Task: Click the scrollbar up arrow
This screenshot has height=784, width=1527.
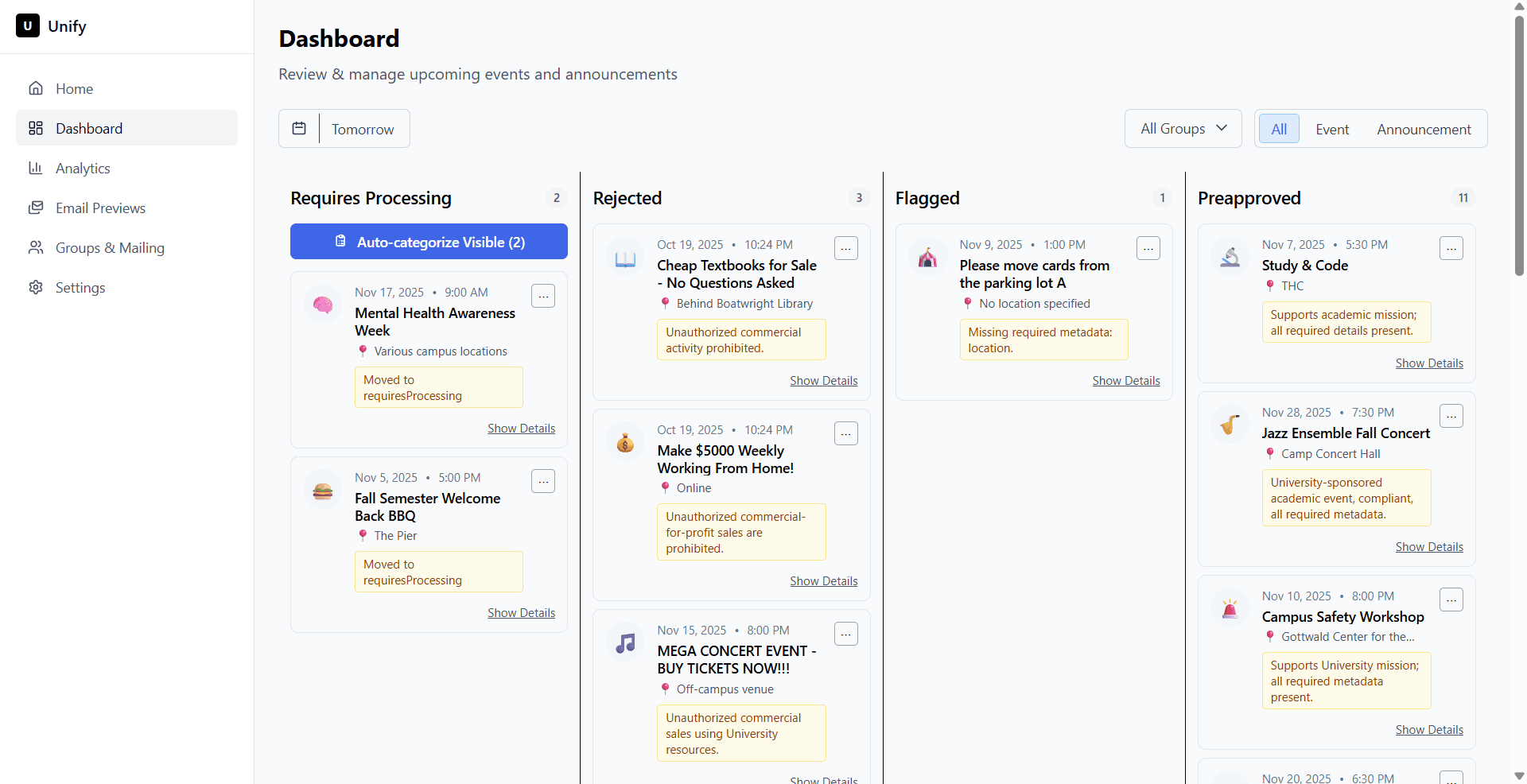Action: click(x=1519, y=6)
